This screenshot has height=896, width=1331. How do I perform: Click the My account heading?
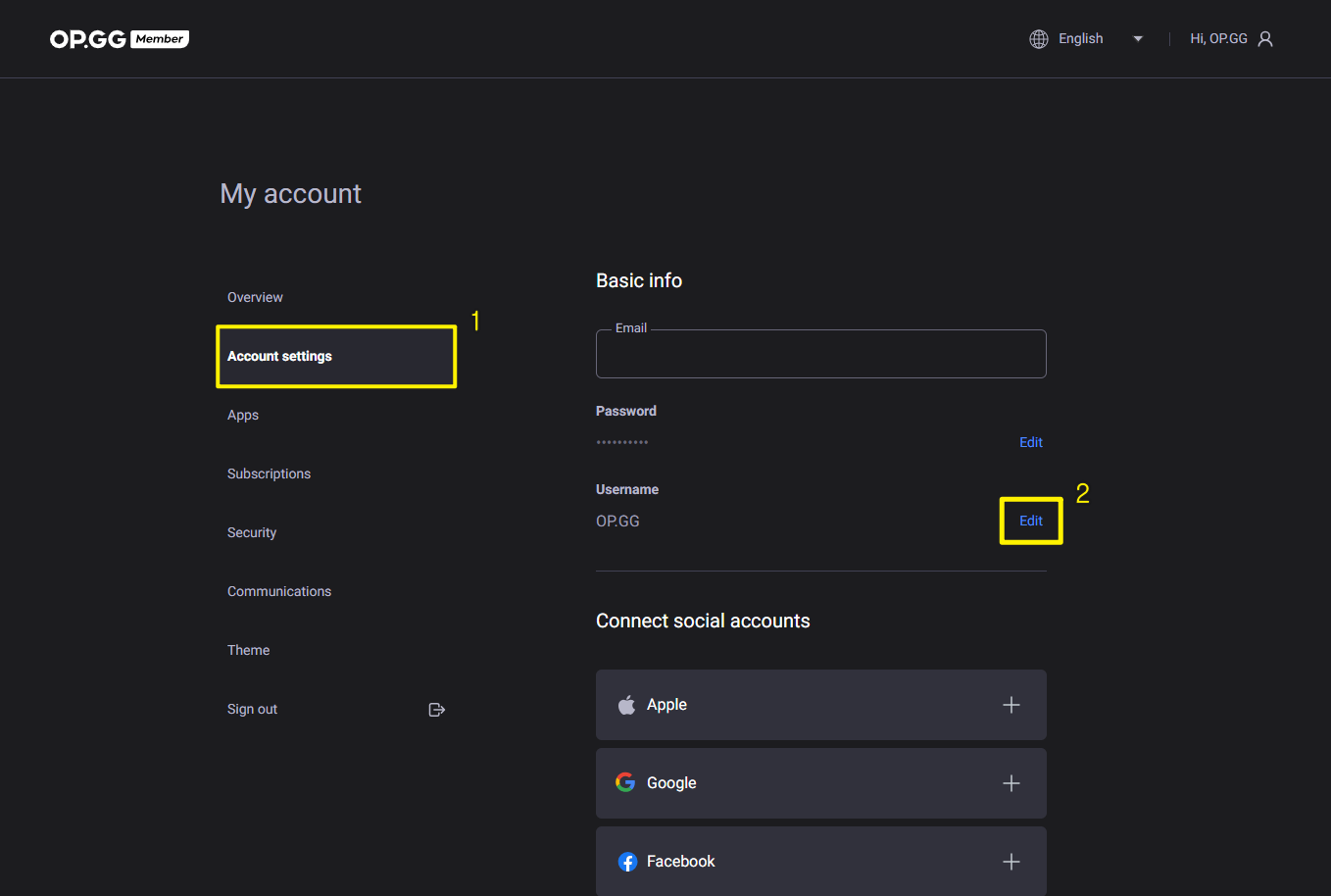[x=290, y=194]
